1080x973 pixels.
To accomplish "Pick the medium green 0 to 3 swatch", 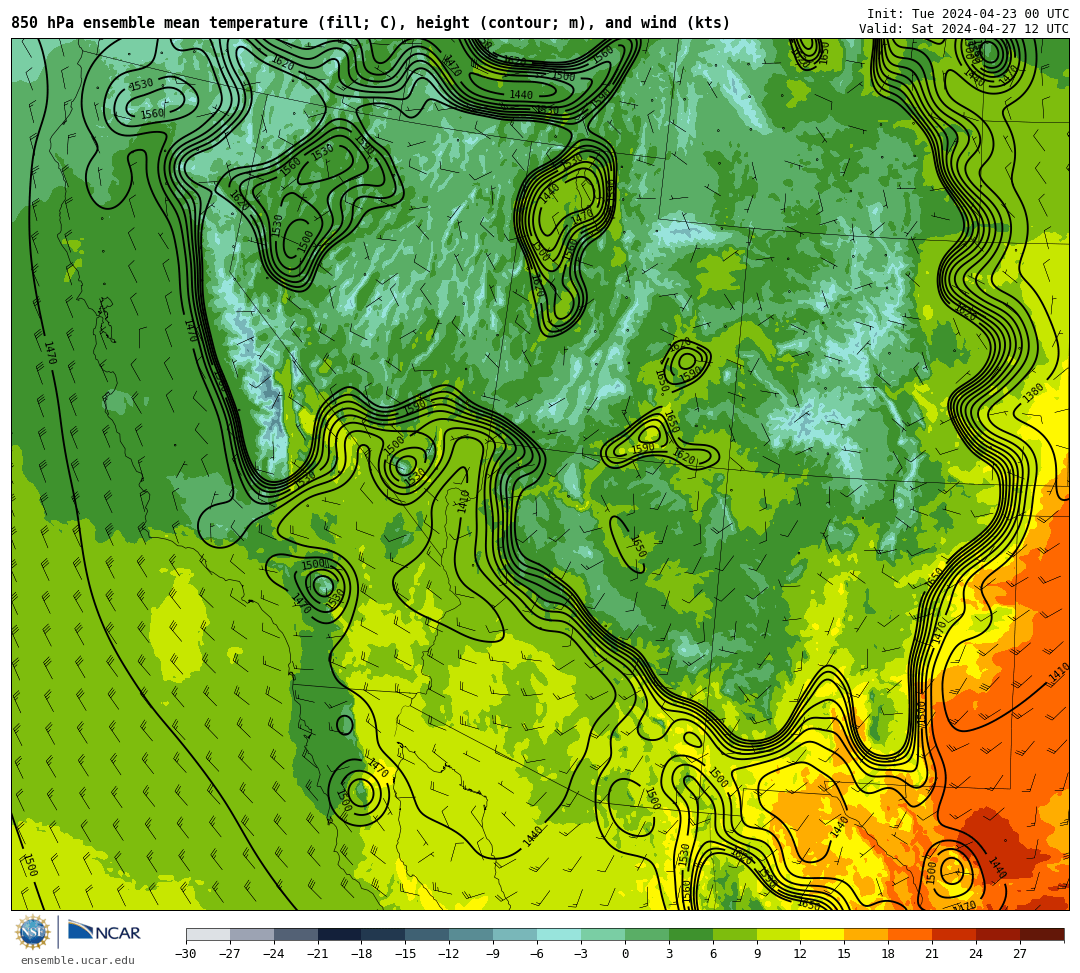I will click(647, 934).
